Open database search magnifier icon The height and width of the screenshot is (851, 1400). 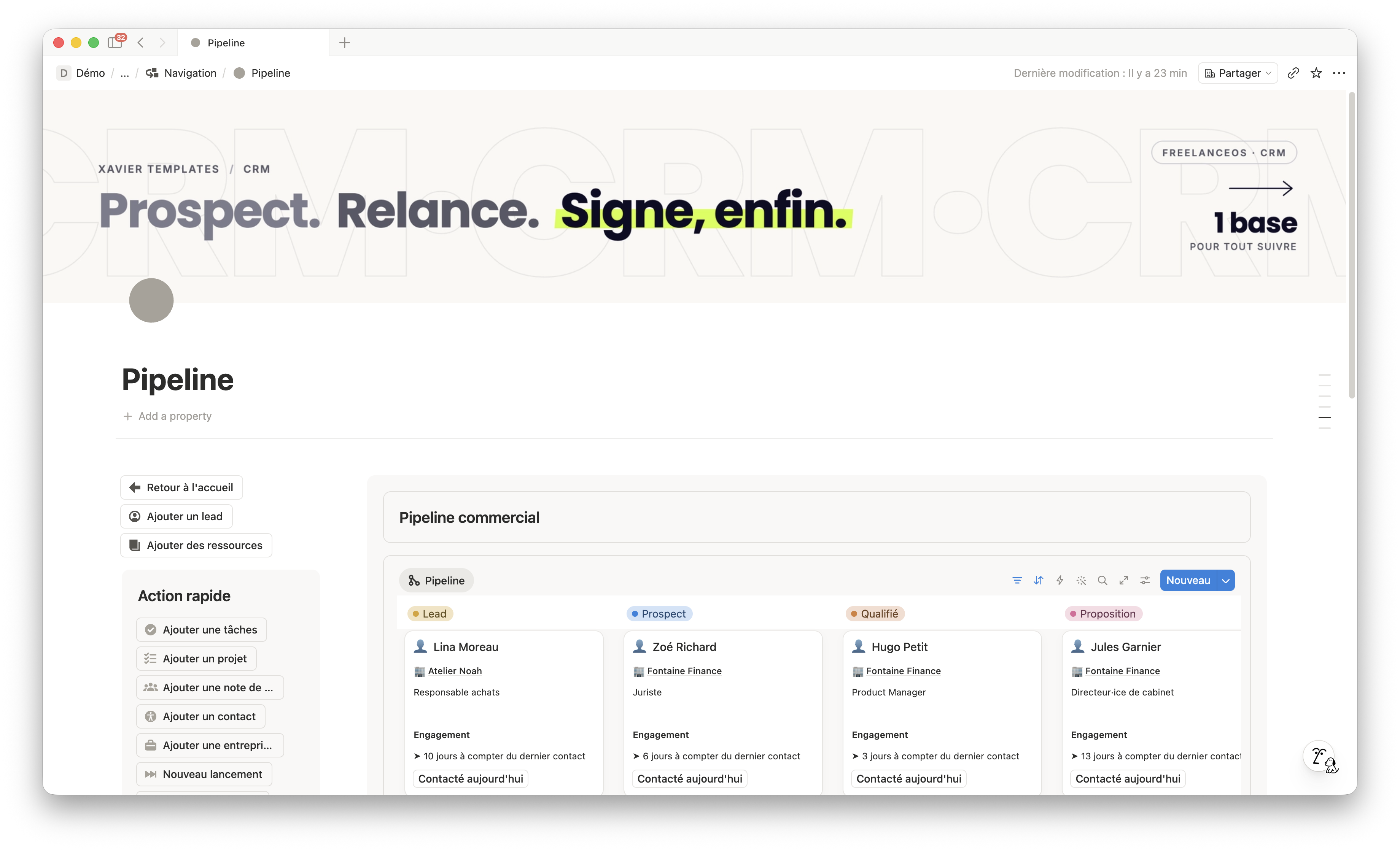tap(1102, 580)
